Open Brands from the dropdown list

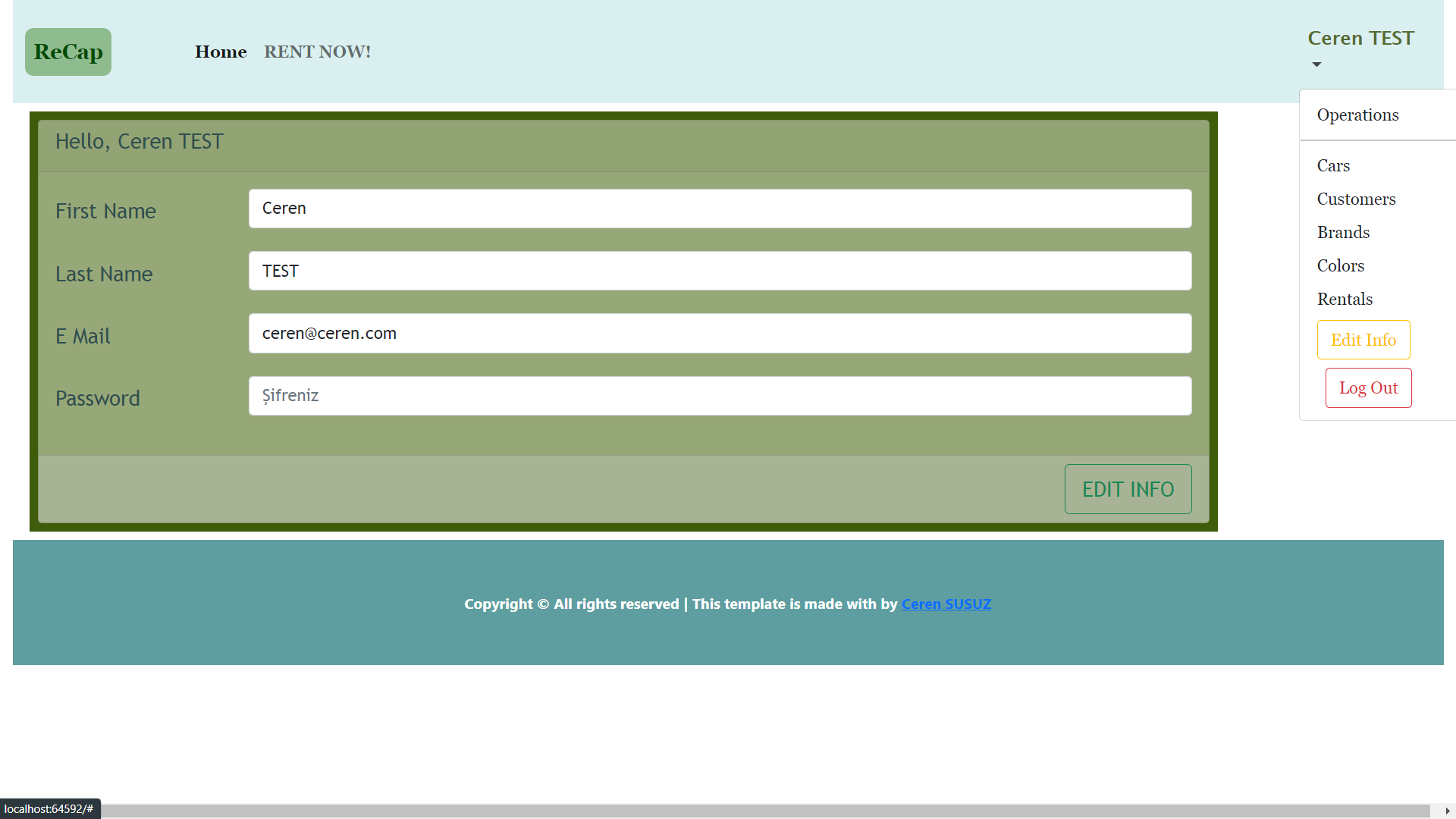[x=1343, y=232]
